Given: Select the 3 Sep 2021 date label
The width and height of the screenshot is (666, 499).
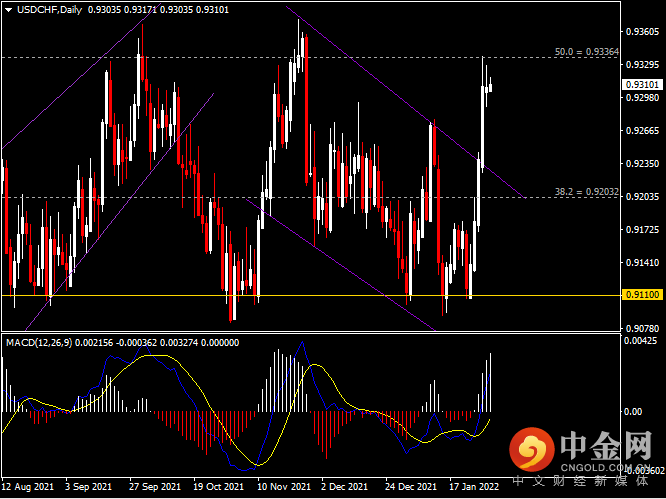Looking at the screenshot, I should pyautogui.click(x=88, y=486).
